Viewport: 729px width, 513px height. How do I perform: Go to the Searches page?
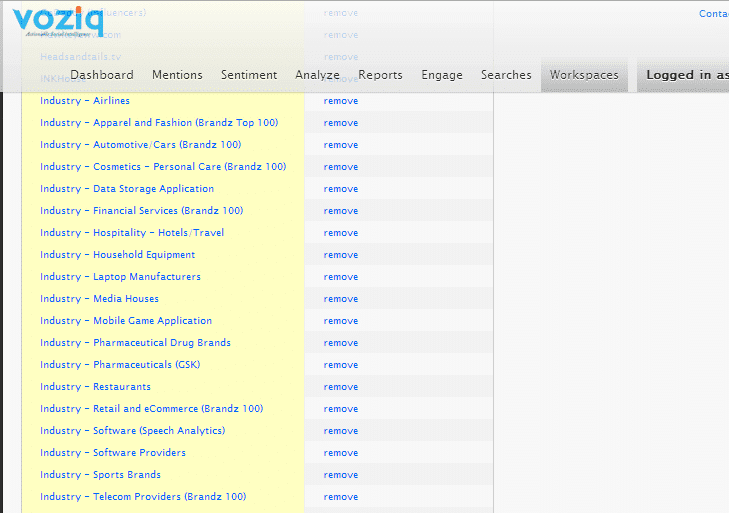pyautogui.click(x=506, y=75)
